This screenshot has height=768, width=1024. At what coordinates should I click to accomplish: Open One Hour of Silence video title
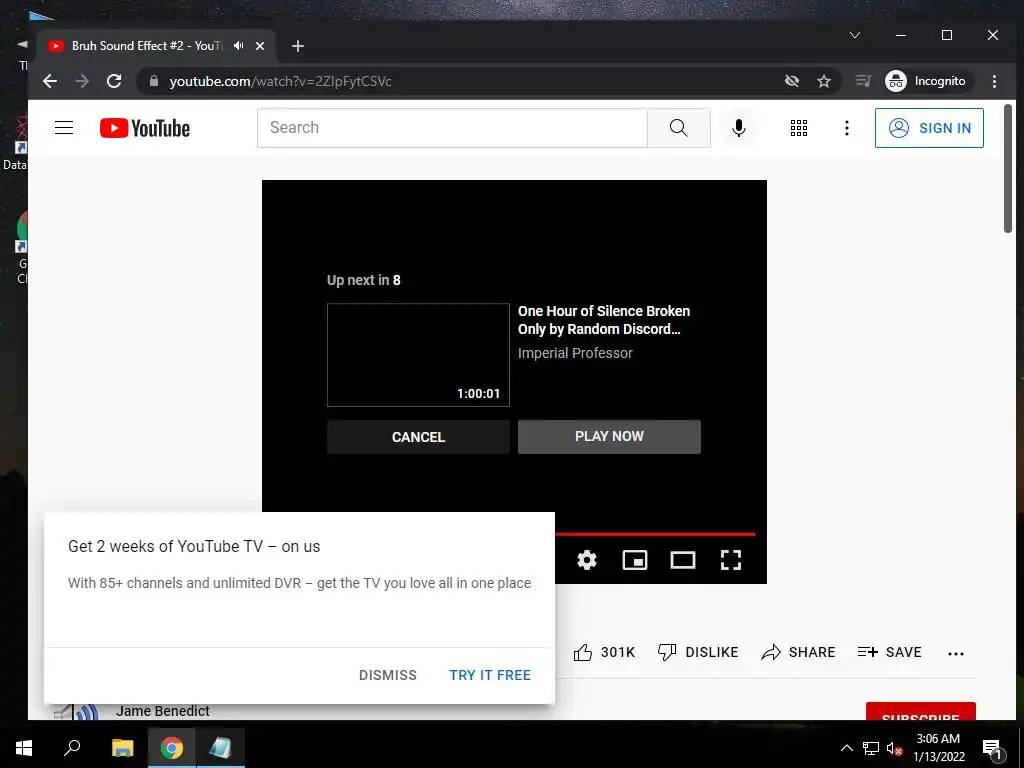(604, 320)
